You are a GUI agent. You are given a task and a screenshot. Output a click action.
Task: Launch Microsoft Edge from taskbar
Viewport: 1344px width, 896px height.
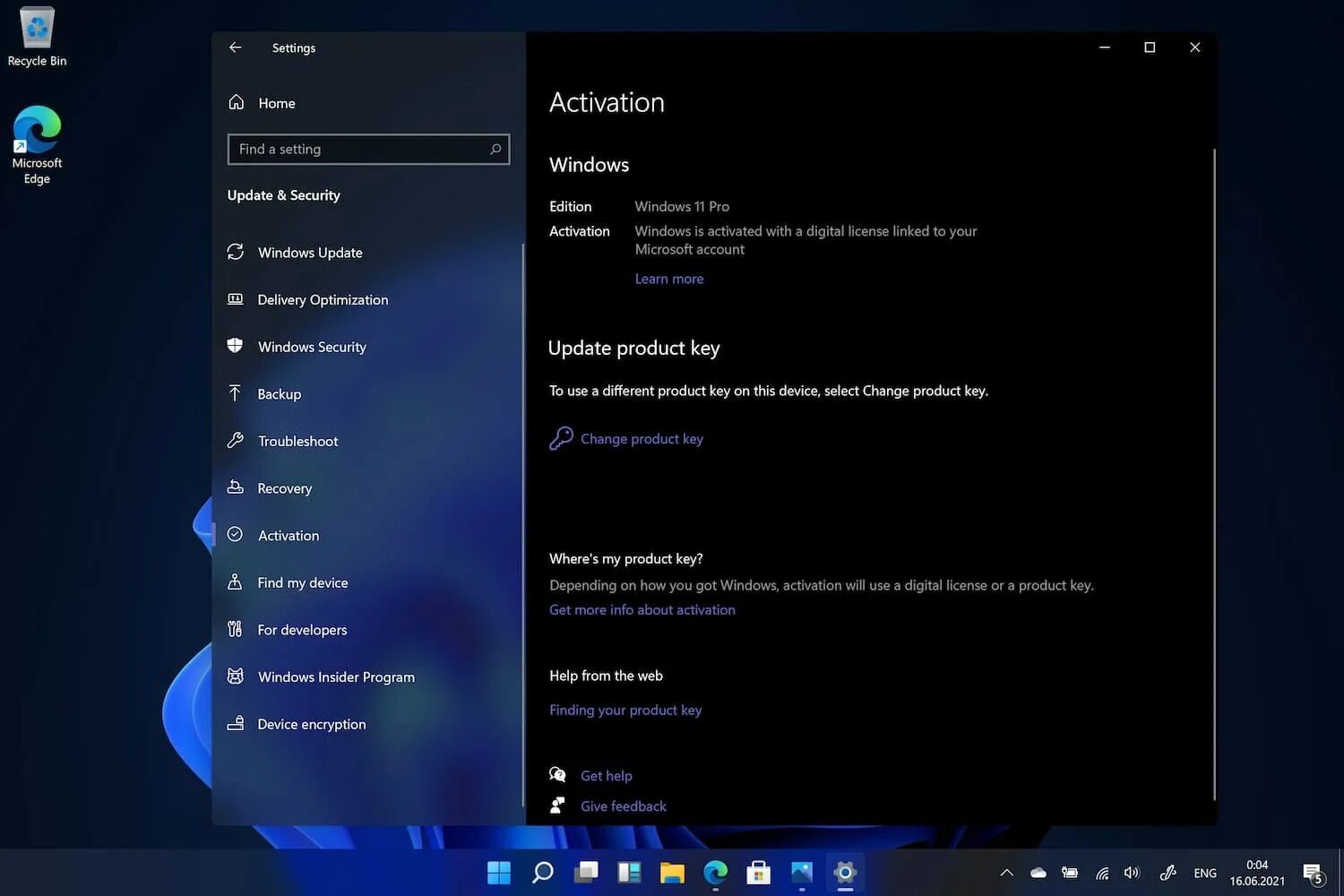715,872
